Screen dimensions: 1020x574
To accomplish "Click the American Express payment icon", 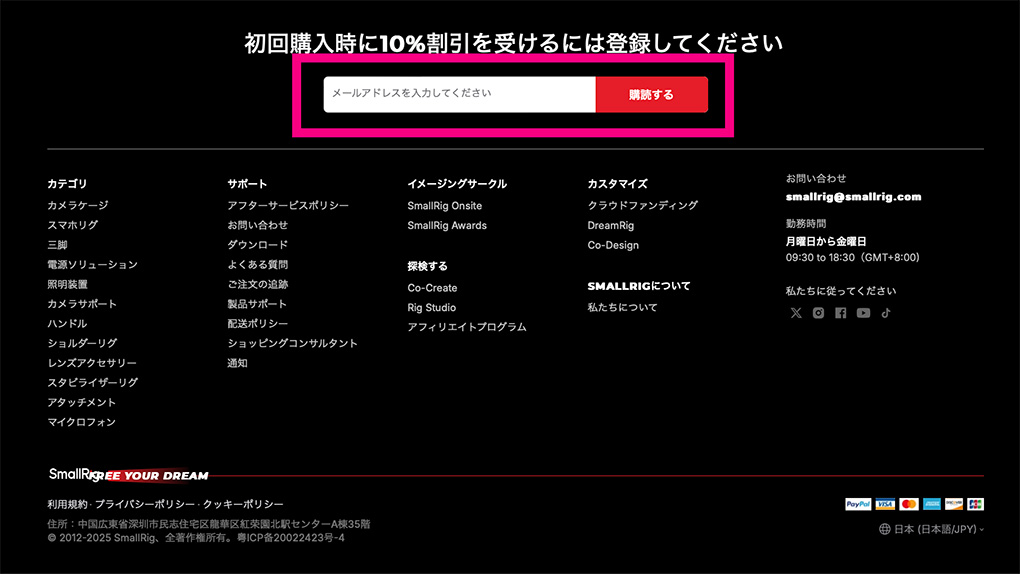I will coord(932,504).
